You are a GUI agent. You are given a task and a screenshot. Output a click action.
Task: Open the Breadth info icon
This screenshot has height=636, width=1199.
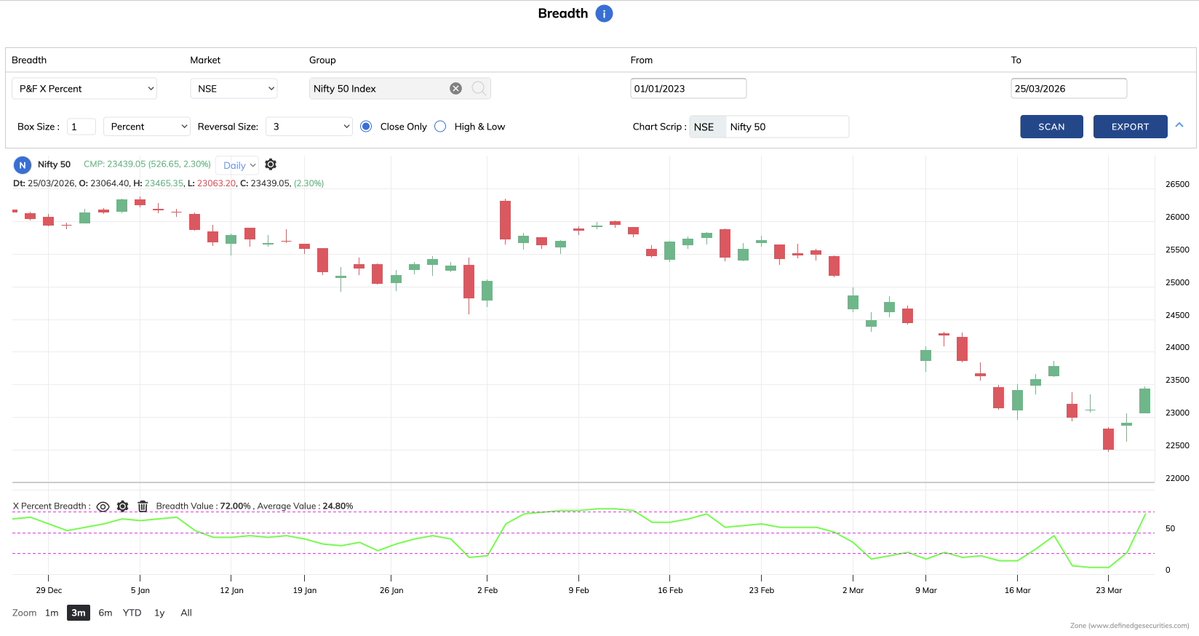coord(603,13)
